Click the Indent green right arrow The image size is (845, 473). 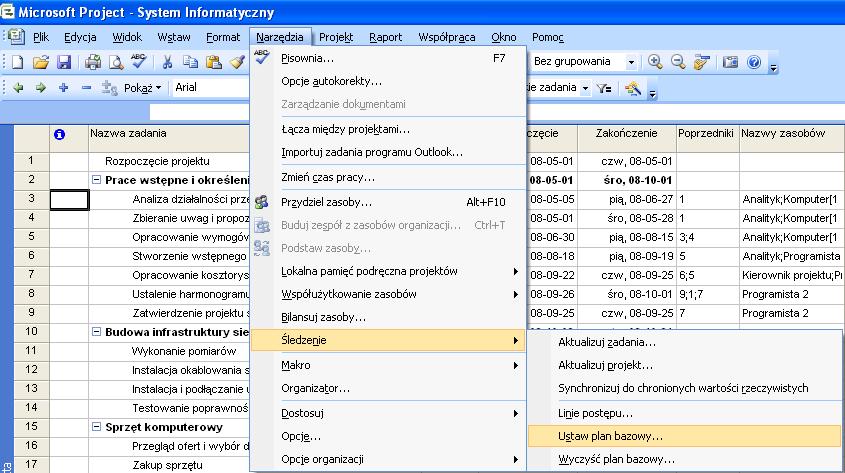[x=40, y=87]
